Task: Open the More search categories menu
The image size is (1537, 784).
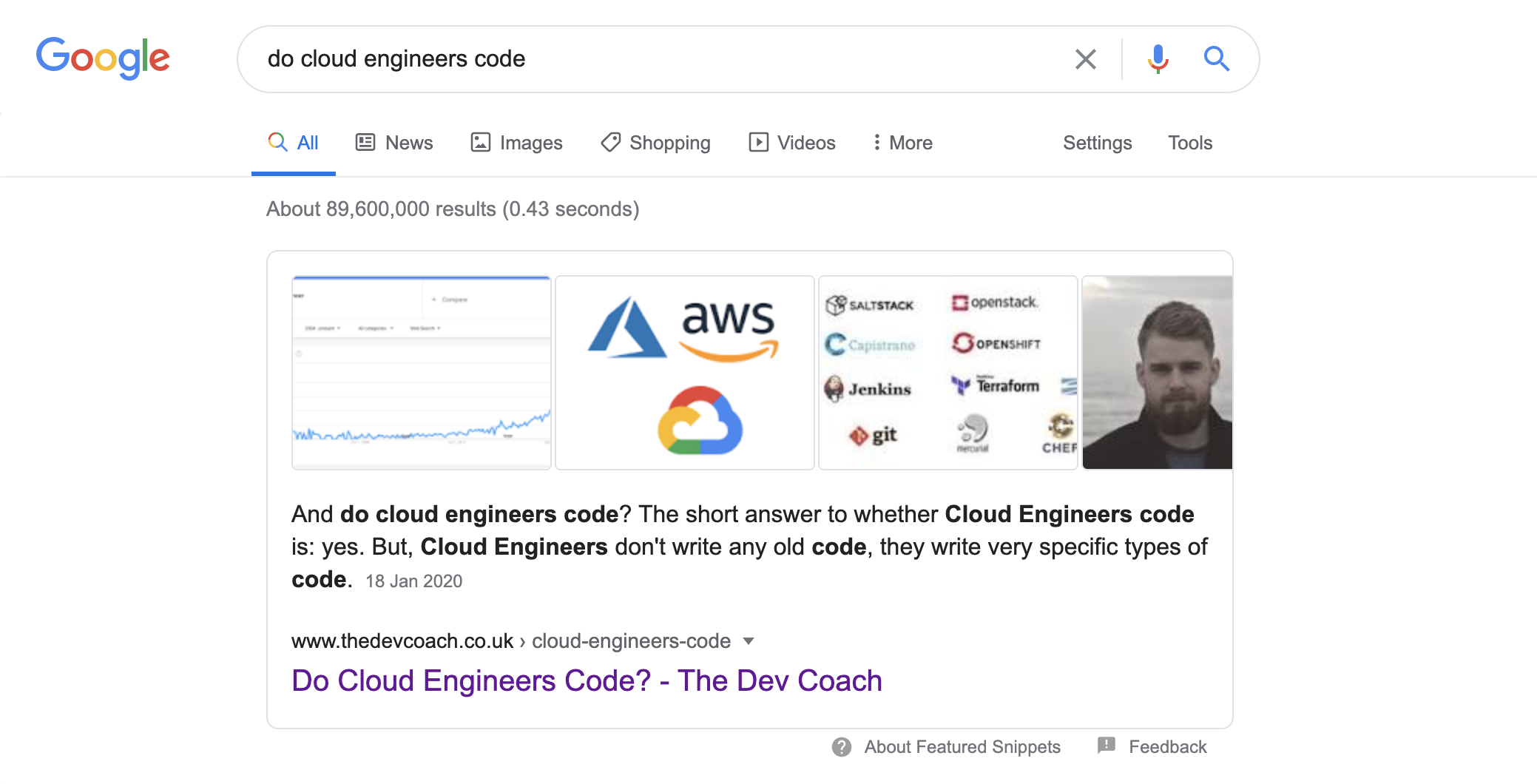Action: [x=901, y=142]
